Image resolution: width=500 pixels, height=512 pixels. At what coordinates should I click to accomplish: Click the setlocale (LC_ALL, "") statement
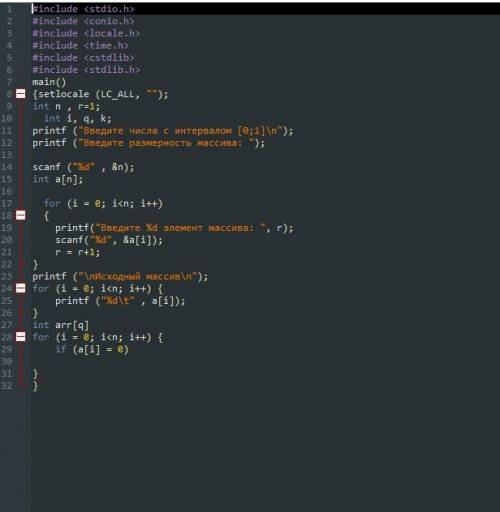[x=103, y=94]
